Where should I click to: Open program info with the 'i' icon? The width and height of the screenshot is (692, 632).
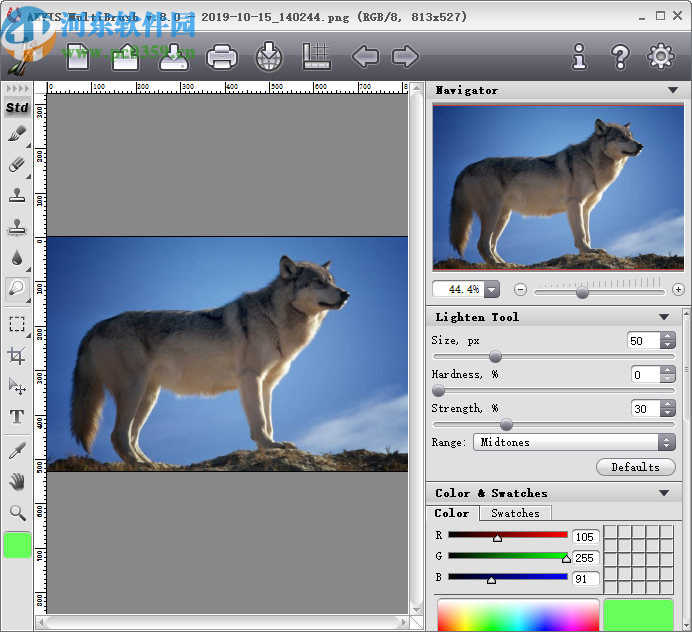[x=579, y=56]
